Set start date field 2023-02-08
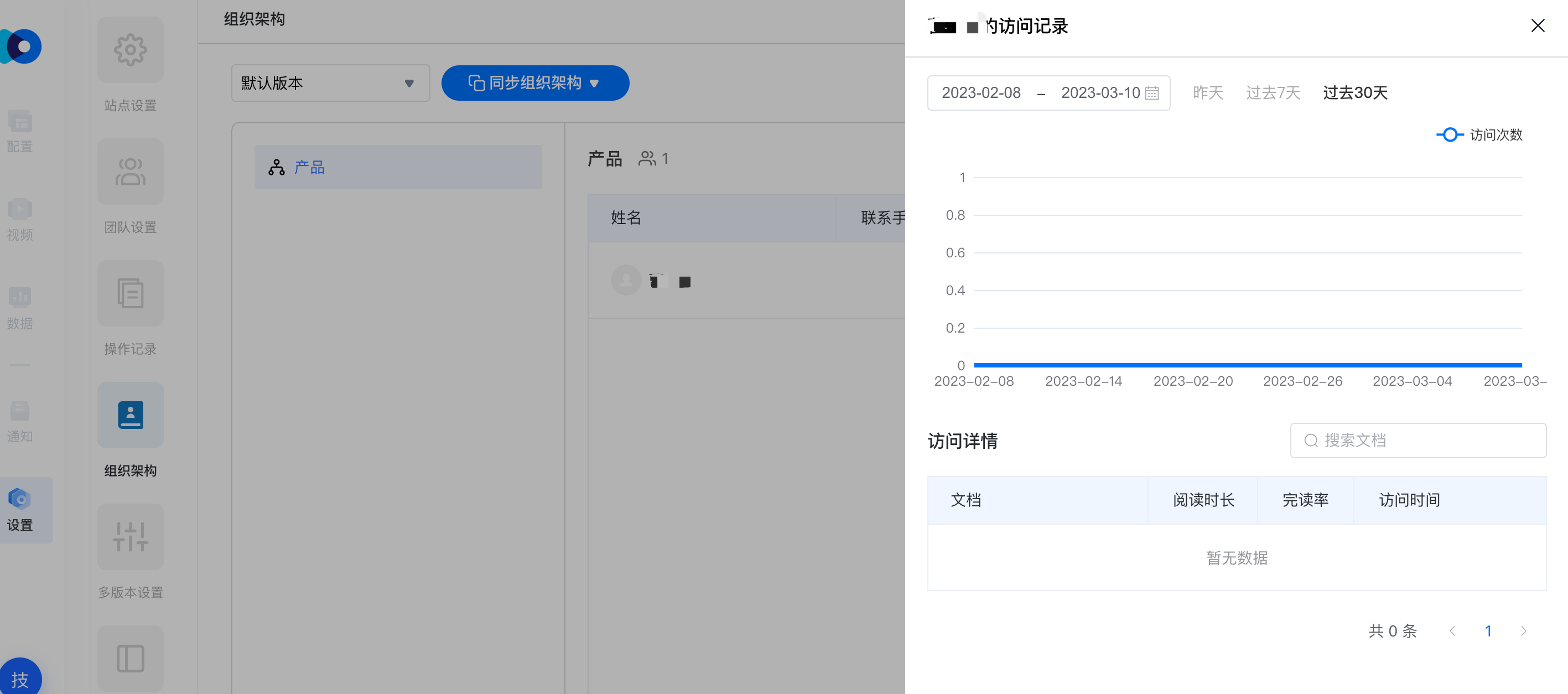This screenshot has height=694, width=1568. point(980,92)
